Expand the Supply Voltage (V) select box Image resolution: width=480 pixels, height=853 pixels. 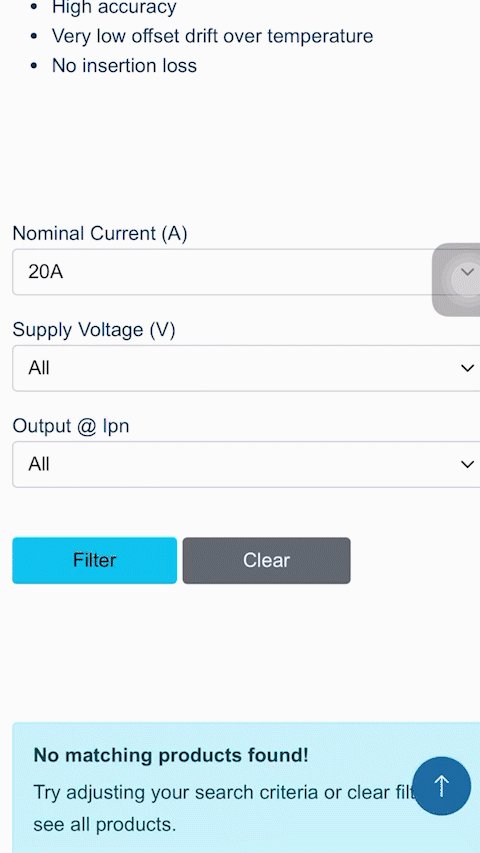point(246,368)
